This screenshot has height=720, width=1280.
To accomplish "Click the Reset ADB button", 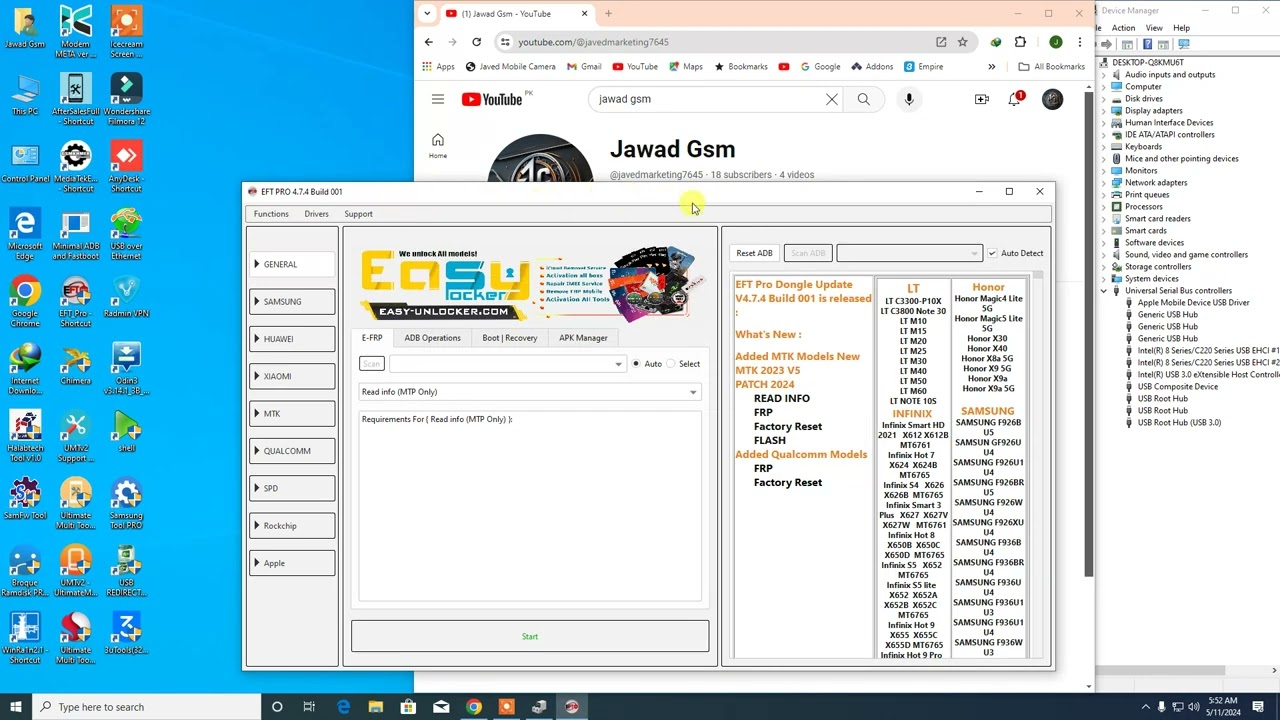I will [754, 253].
